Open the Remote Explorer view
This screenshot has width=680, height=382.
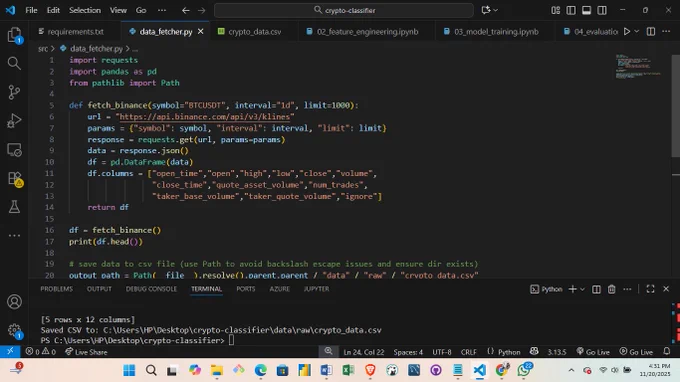(x=14, y=150)
